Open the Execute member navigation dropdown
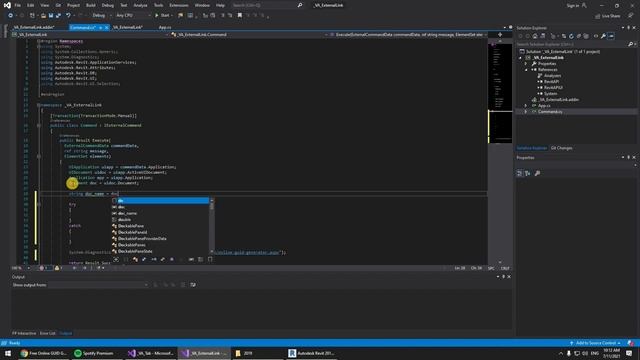 click(408, 35)
